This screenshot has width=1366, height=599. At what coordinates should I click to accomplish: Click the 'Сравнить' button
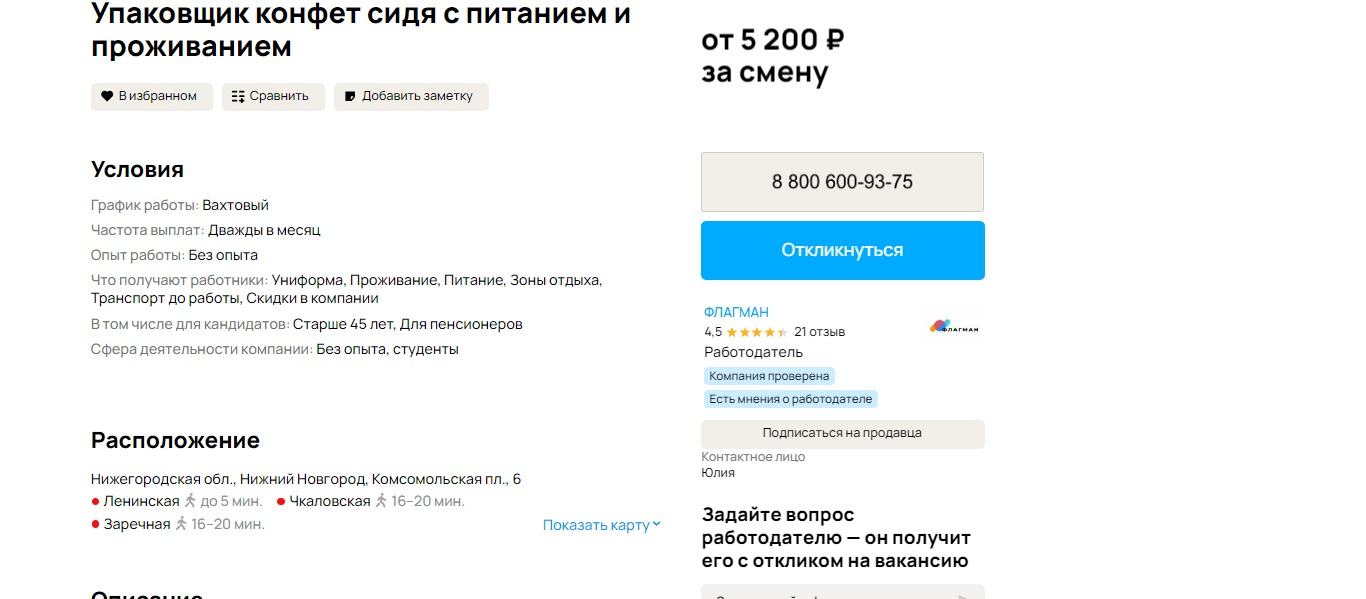tap(273, 97)
